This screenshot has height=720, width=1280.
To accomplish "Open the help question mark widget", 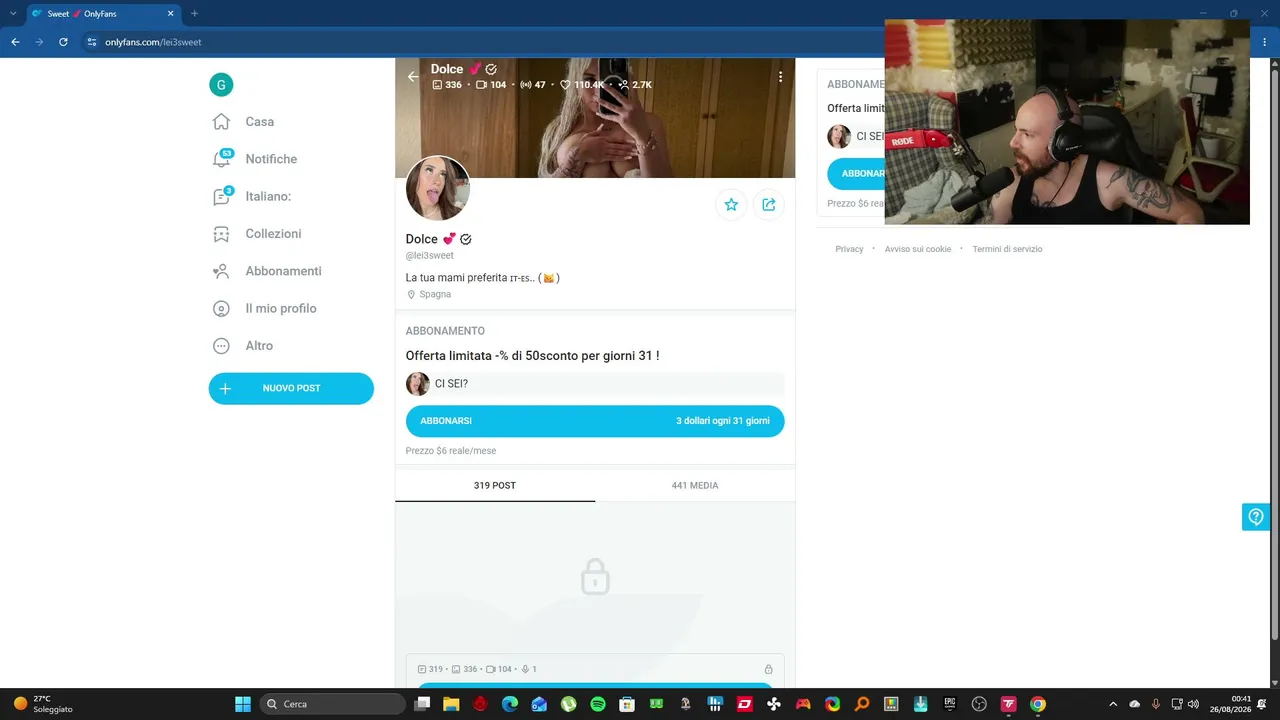I will coord(1256,516).
